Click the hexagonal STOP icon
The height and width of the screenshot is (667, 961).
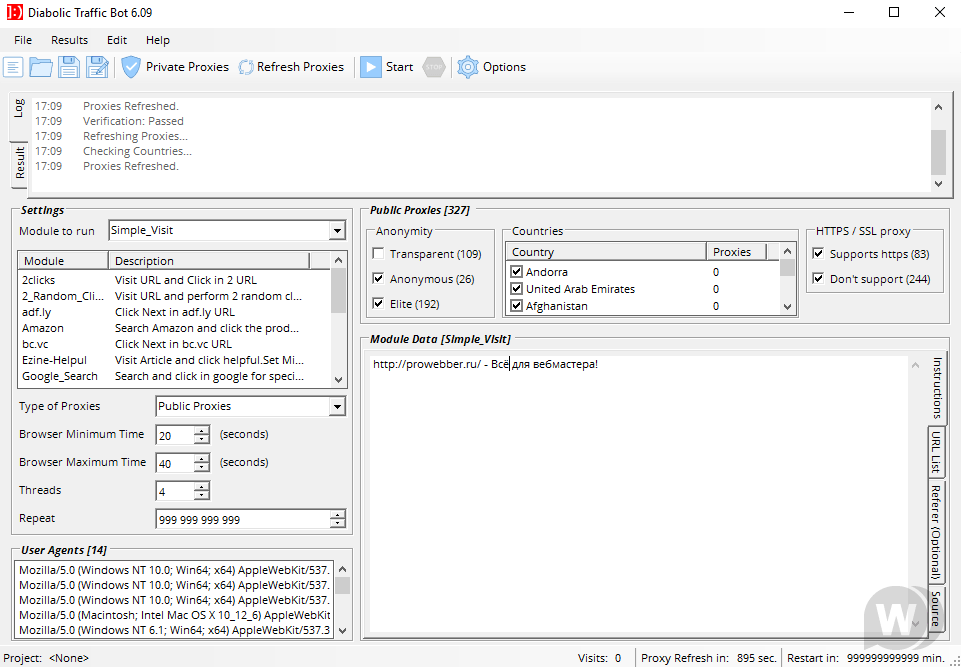[434, 67]
